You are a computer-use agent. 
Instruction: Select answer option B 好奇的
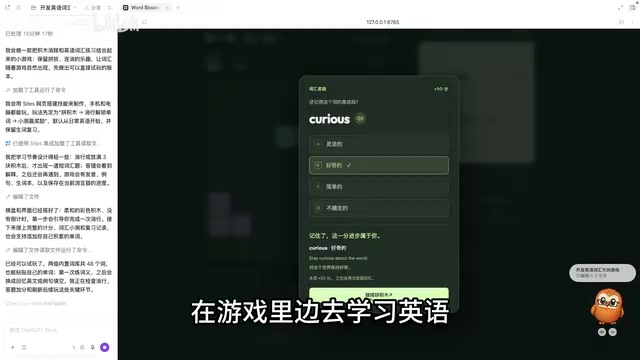pyautogui.click(x=379, y=165)
